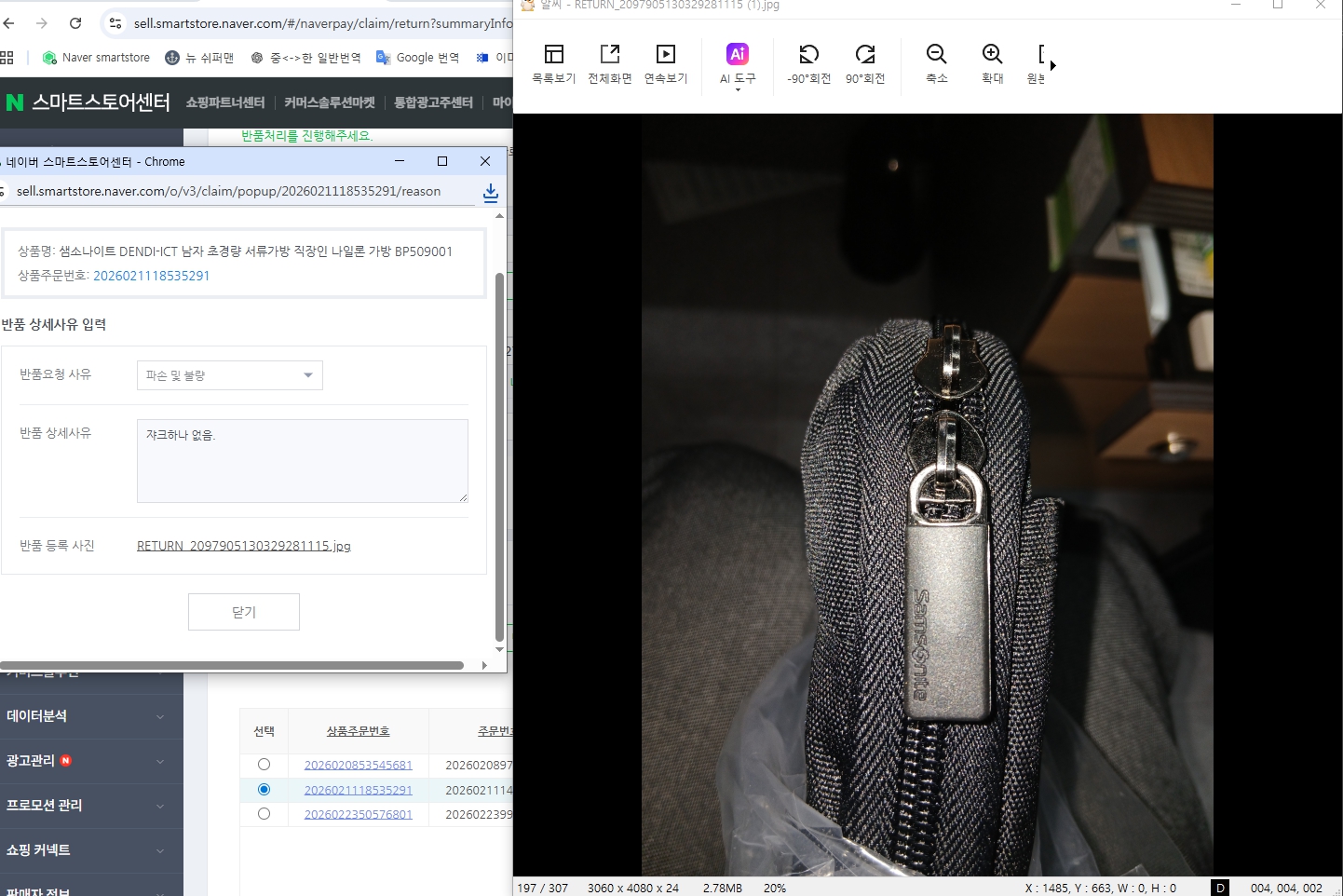Select radio button for order 2026022350576801
The image size is (1343, 896).
[265, 814]
